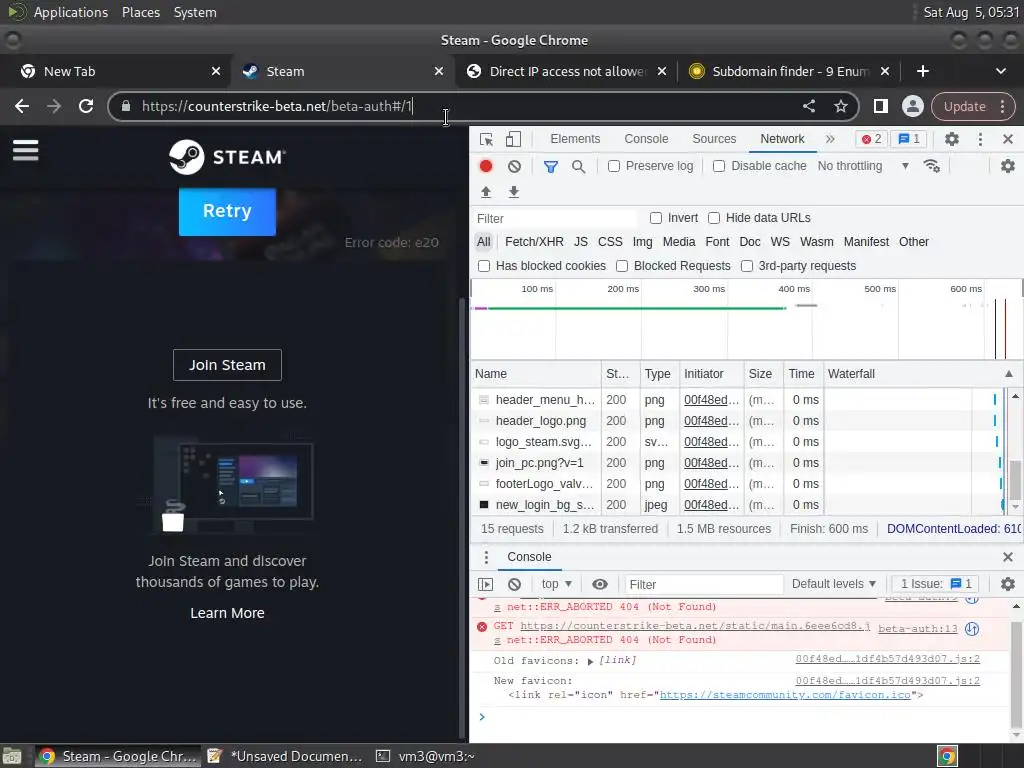
Task: Click the Retry button
Action: point(227,212)
